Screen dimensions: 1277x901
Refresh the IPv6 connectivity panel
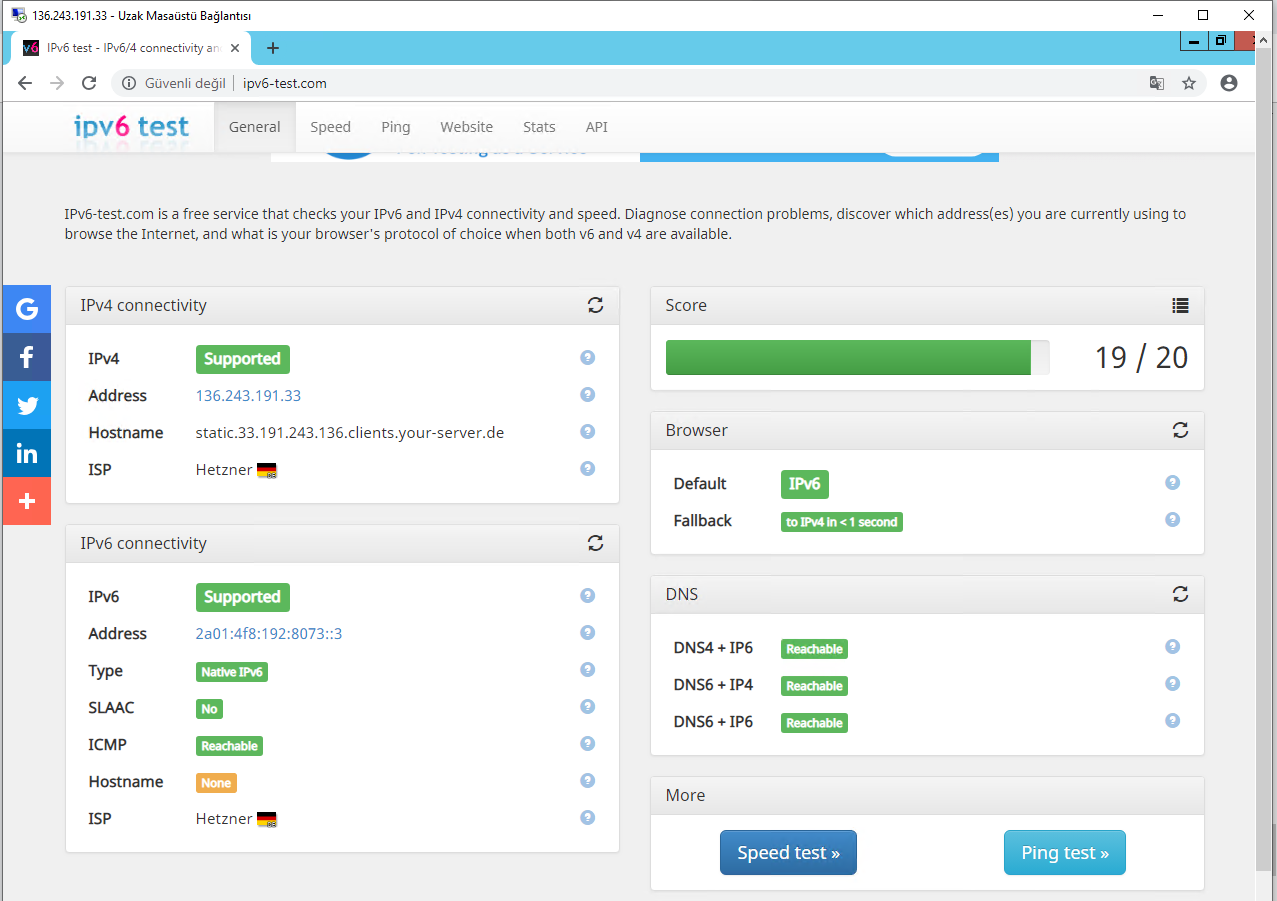[595, 543]
